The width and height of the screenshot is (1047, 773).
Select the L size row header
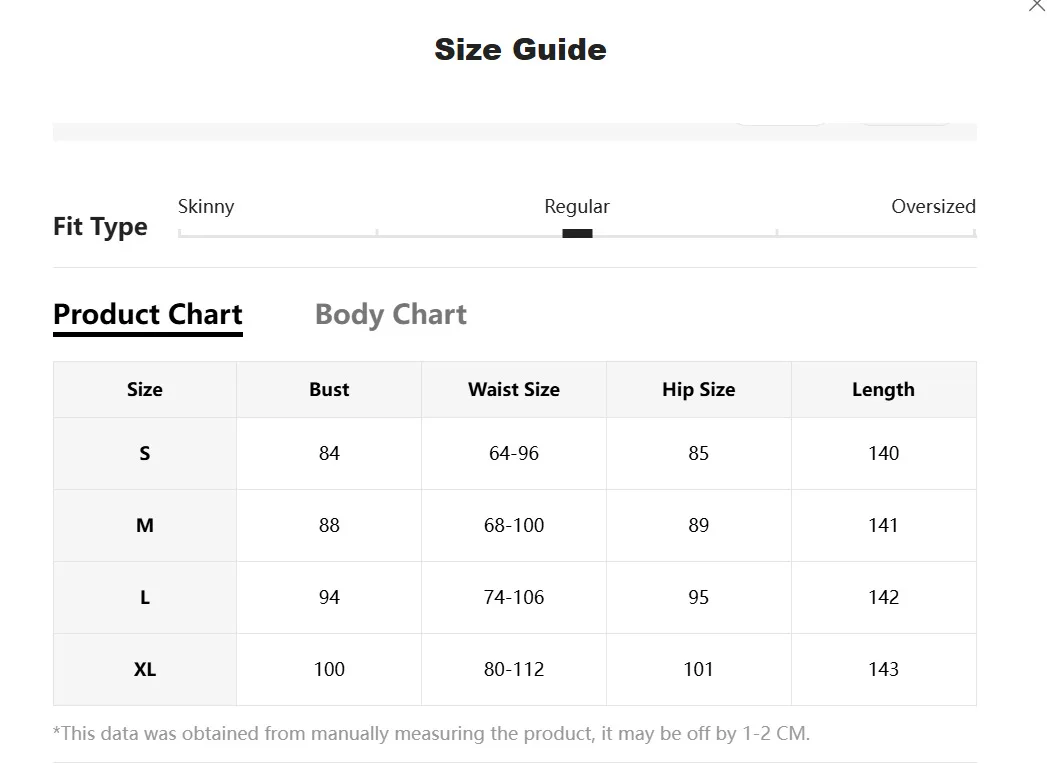[145, 597]
